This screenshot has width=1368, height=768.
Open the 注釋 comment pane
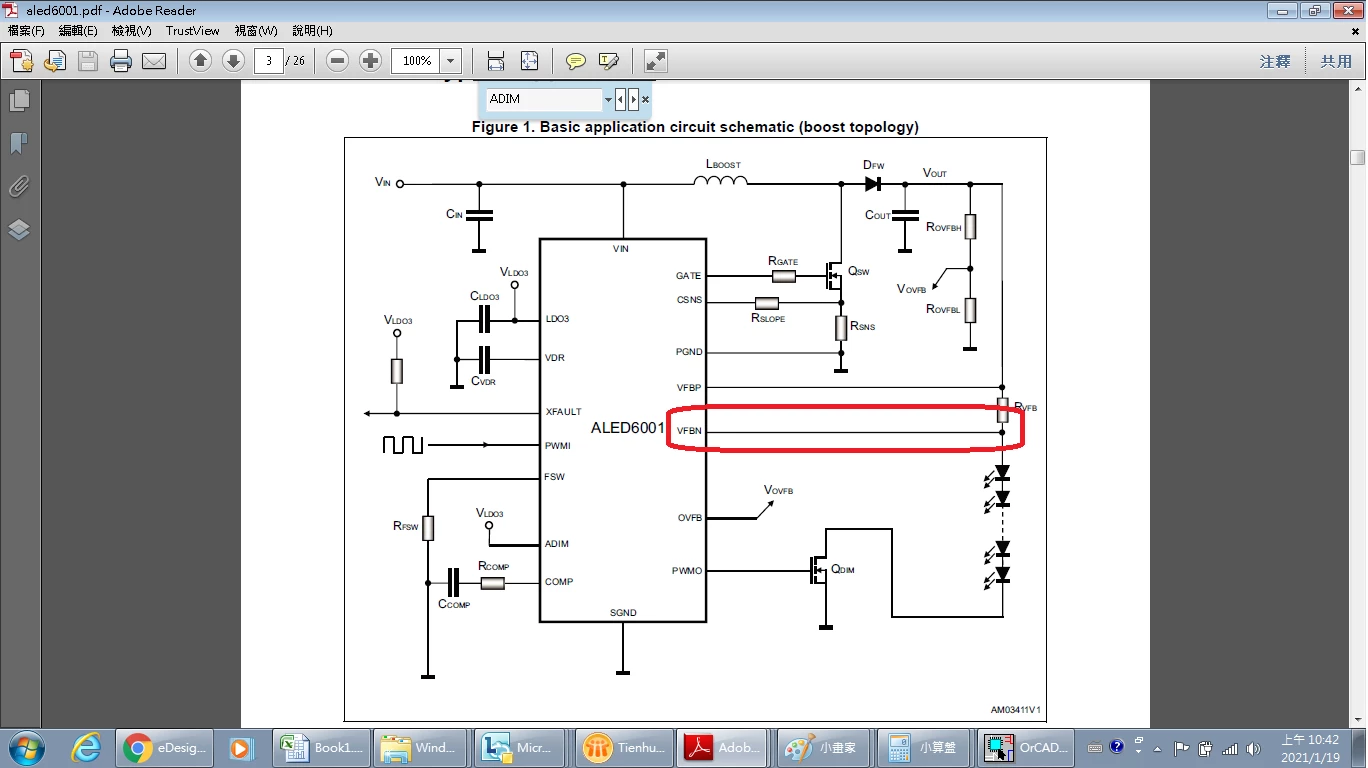(x=1275, y=61)
